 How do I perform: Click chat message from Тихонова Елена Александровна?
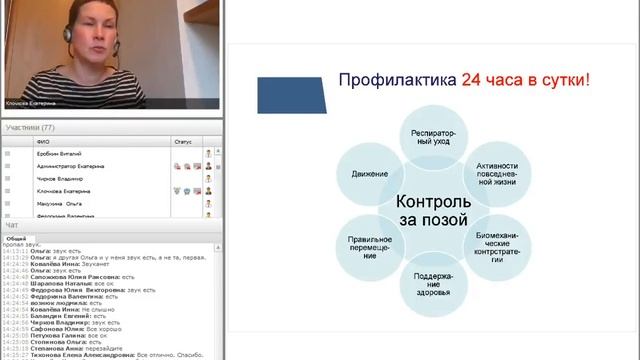(x=103, y=355)
